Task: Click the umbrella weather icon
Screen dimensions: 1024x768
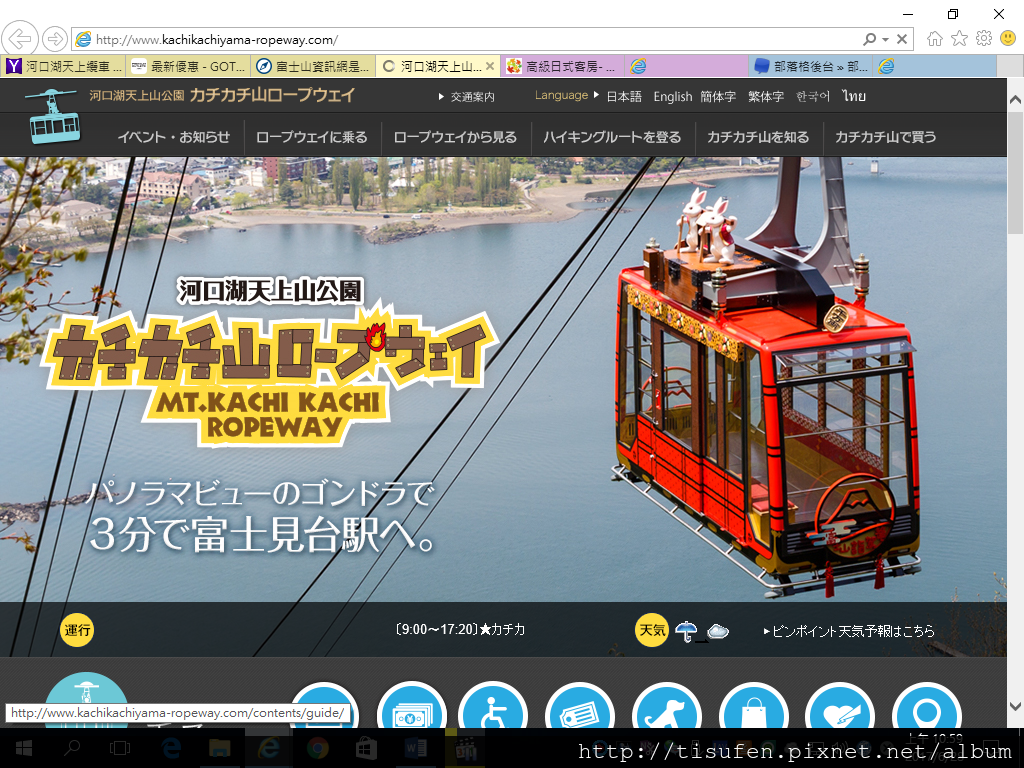Action: (686, 631)
